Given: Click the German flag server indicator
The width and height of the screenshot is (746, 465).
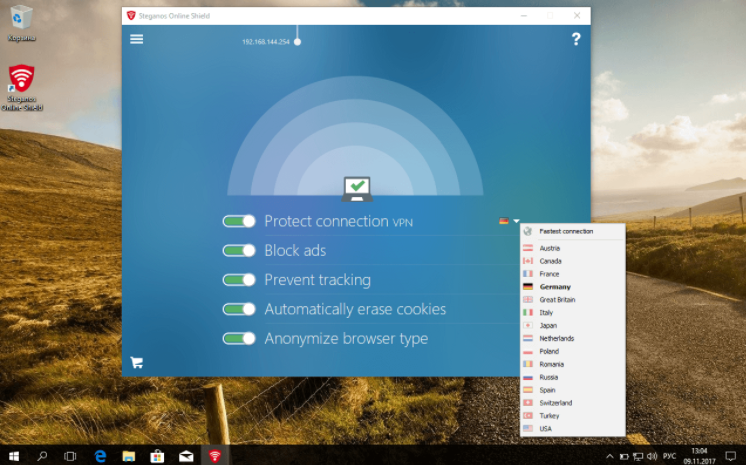Looking at the screenshot, I should (504, 221).
